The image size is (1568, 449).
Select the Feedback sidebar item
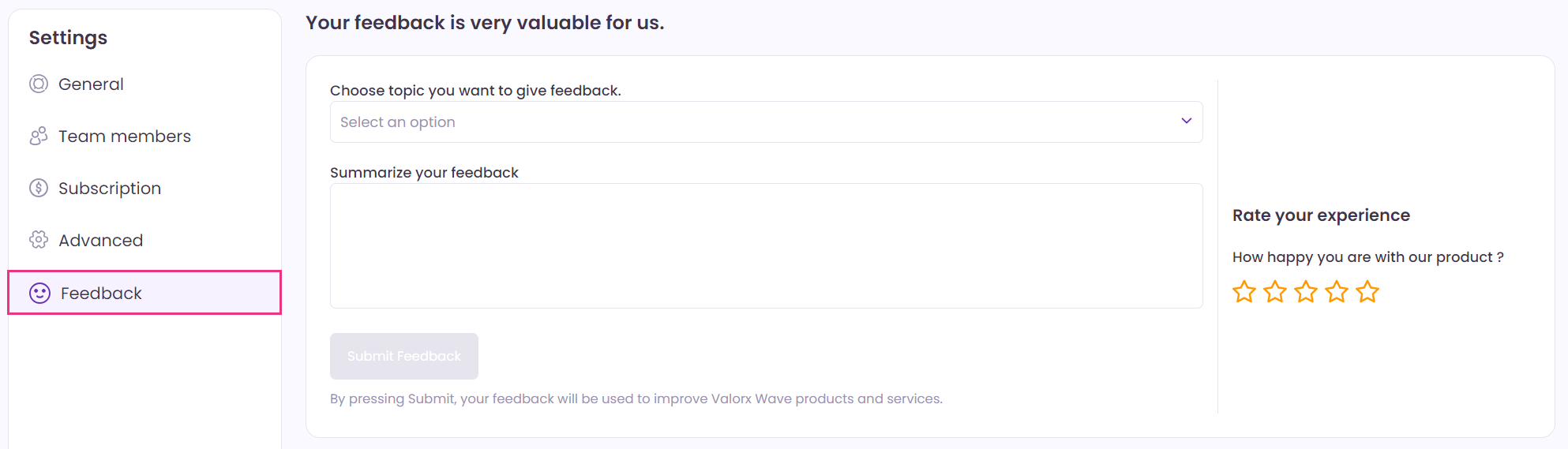(144, 293)
